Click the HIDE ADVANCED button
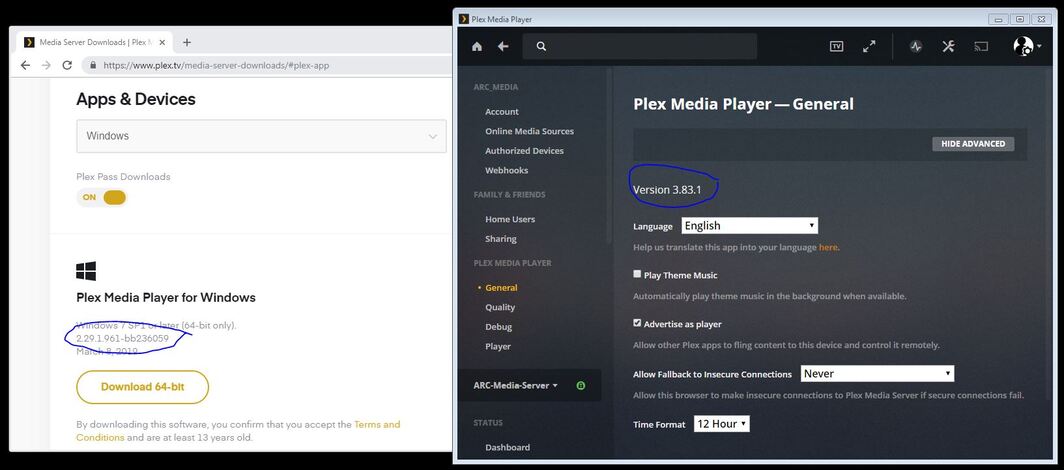This screenshot has width=1064, height=470. tap(973, 144)
